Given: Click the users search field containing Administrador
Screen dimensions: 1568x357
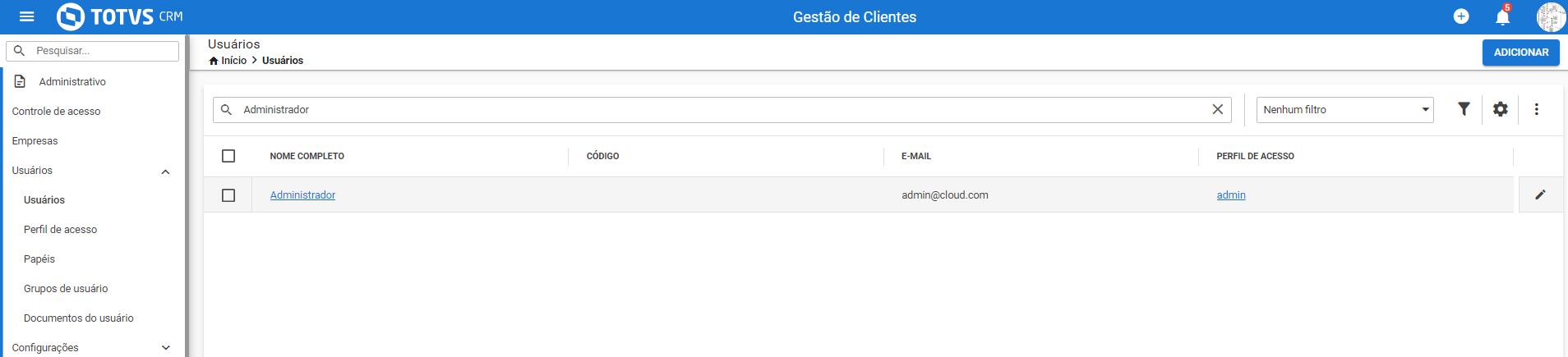Looking at the screenshot, I should (x=722, y=110).
